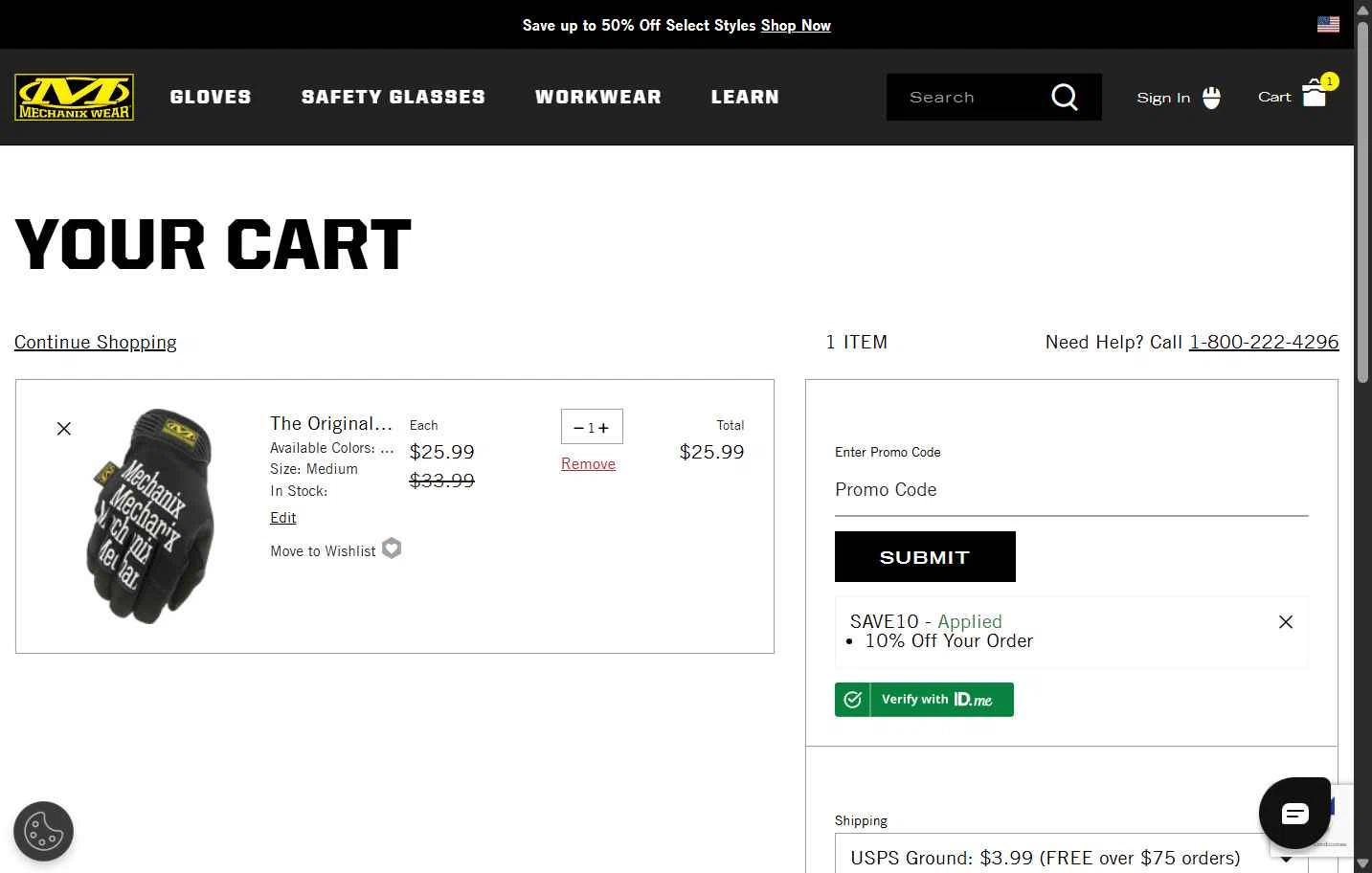Open the Workwear menu
The width and height of the screenshot is (1372, 873).
(598, 97)
